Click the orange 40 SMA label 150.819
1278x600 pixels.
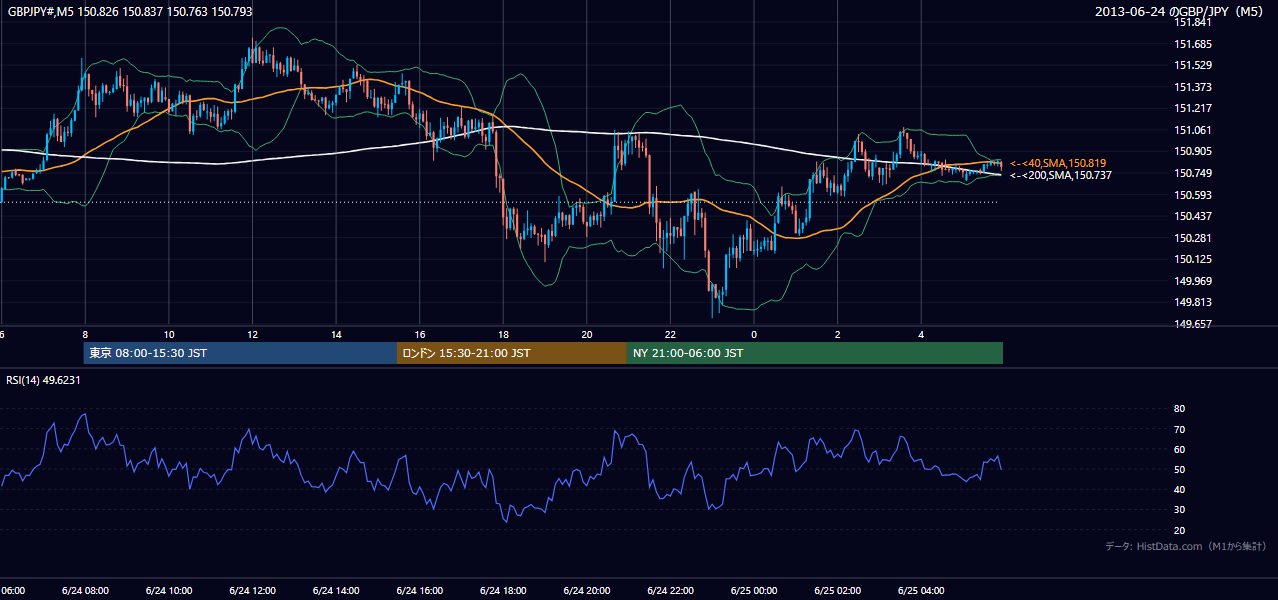(x=1058, y=163)
